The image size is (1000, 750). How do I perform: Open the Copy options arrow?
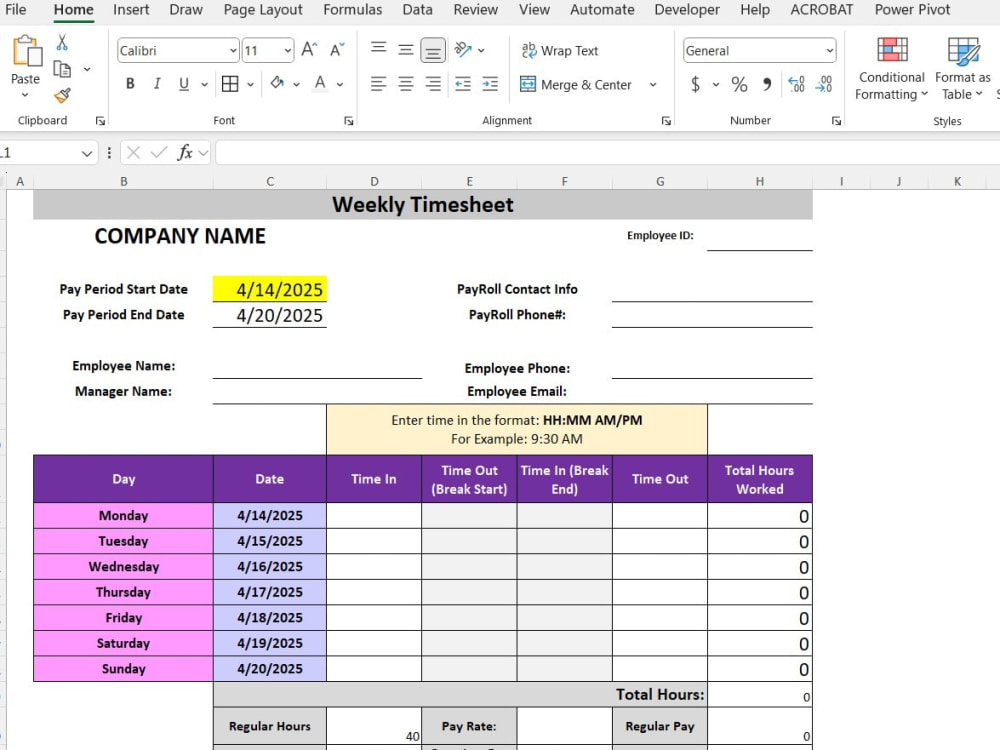pyautogui.click(x=87, y=69)
